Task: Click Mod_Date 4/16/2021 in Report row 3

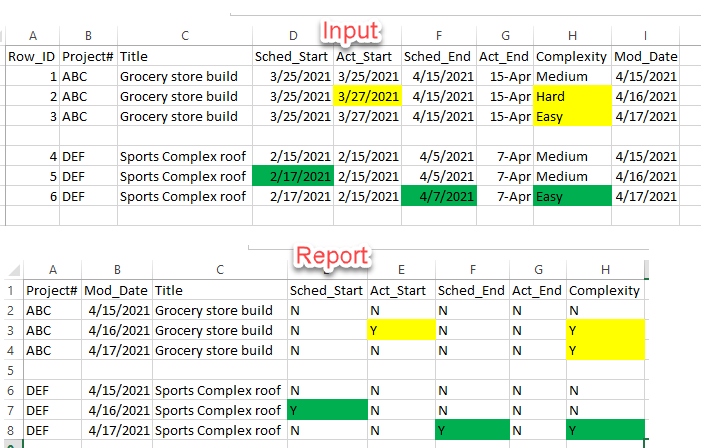Action: [x=117, y=330]
